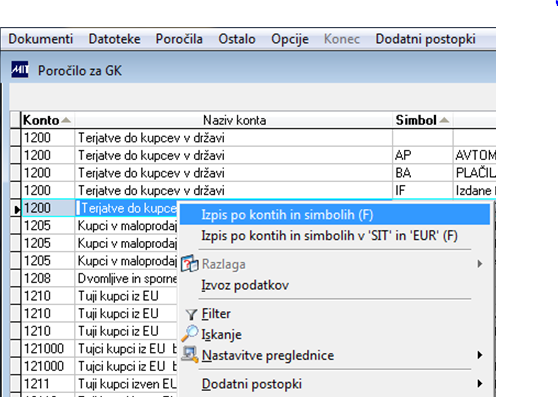Click the greyed Konec menu

pyautogui.click(x=342, y=39)
